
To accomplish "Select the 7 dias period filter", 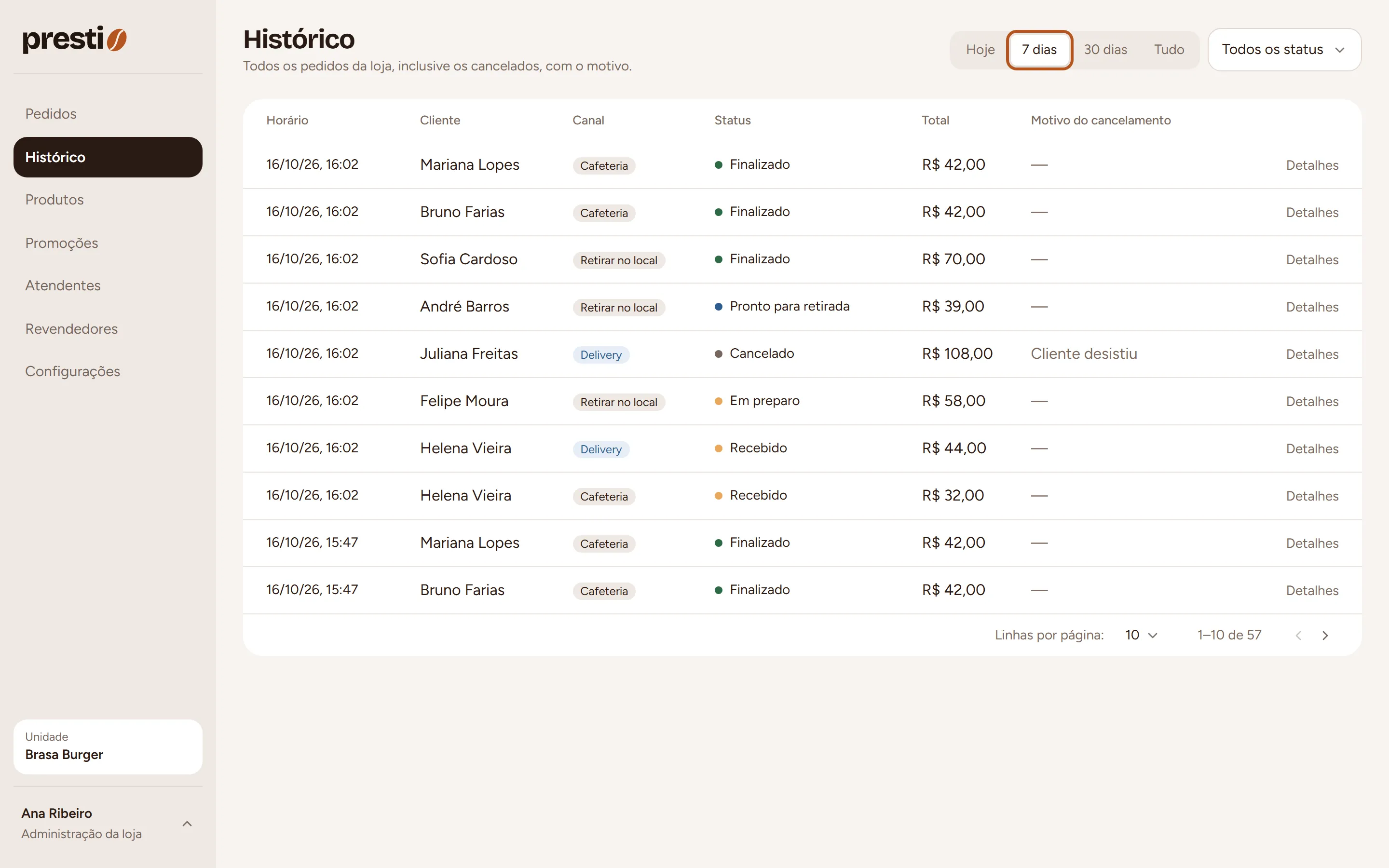I will click(x=1039, y=49).
